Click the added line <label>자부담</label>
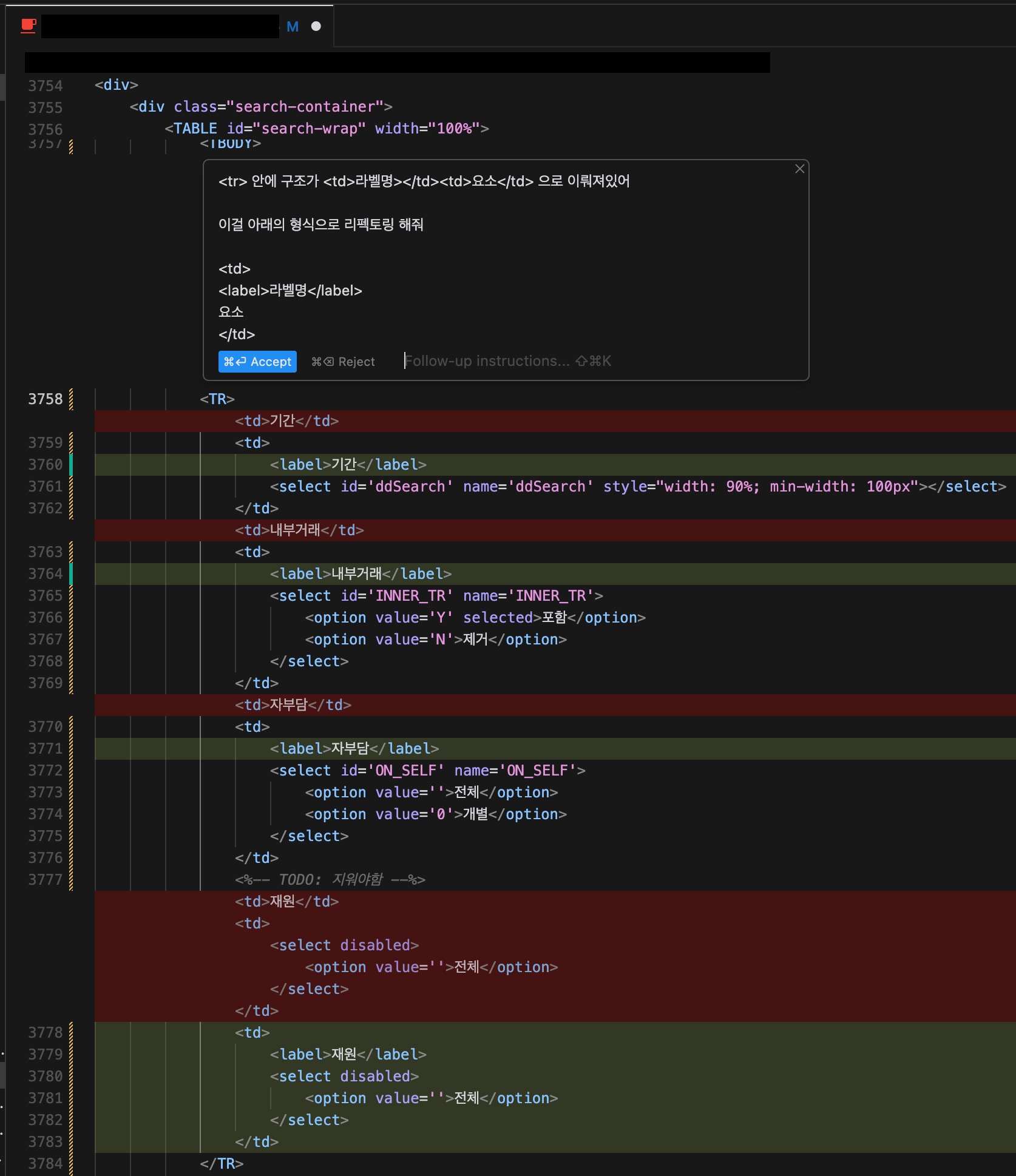This screenshot has height=1176, width=1016. click(x=354, y=749)
